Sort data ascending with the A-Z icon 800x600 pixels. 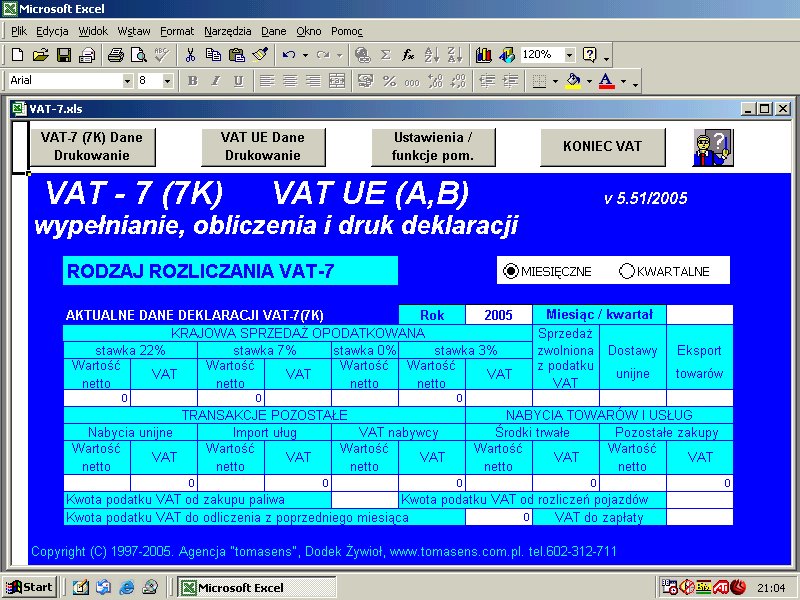pos(432,54)
